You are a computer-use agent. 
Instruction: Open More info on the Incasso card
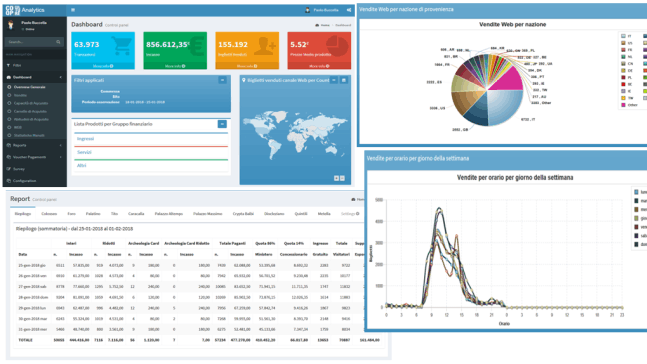(175, 66)
